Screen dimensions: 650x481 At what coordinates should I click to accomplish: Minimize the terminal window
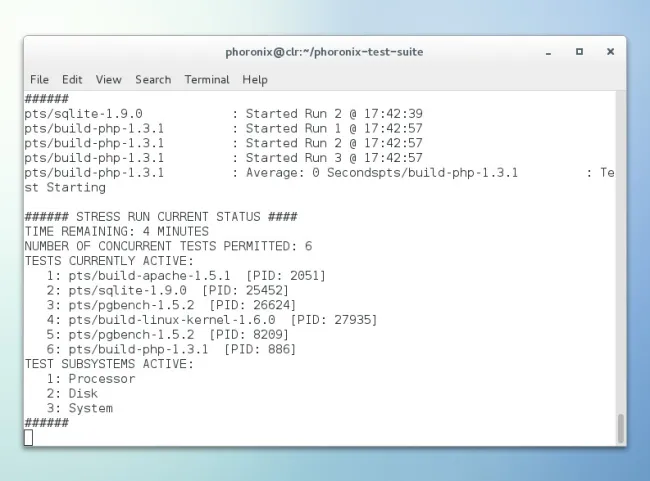click(x=548, y=52)
